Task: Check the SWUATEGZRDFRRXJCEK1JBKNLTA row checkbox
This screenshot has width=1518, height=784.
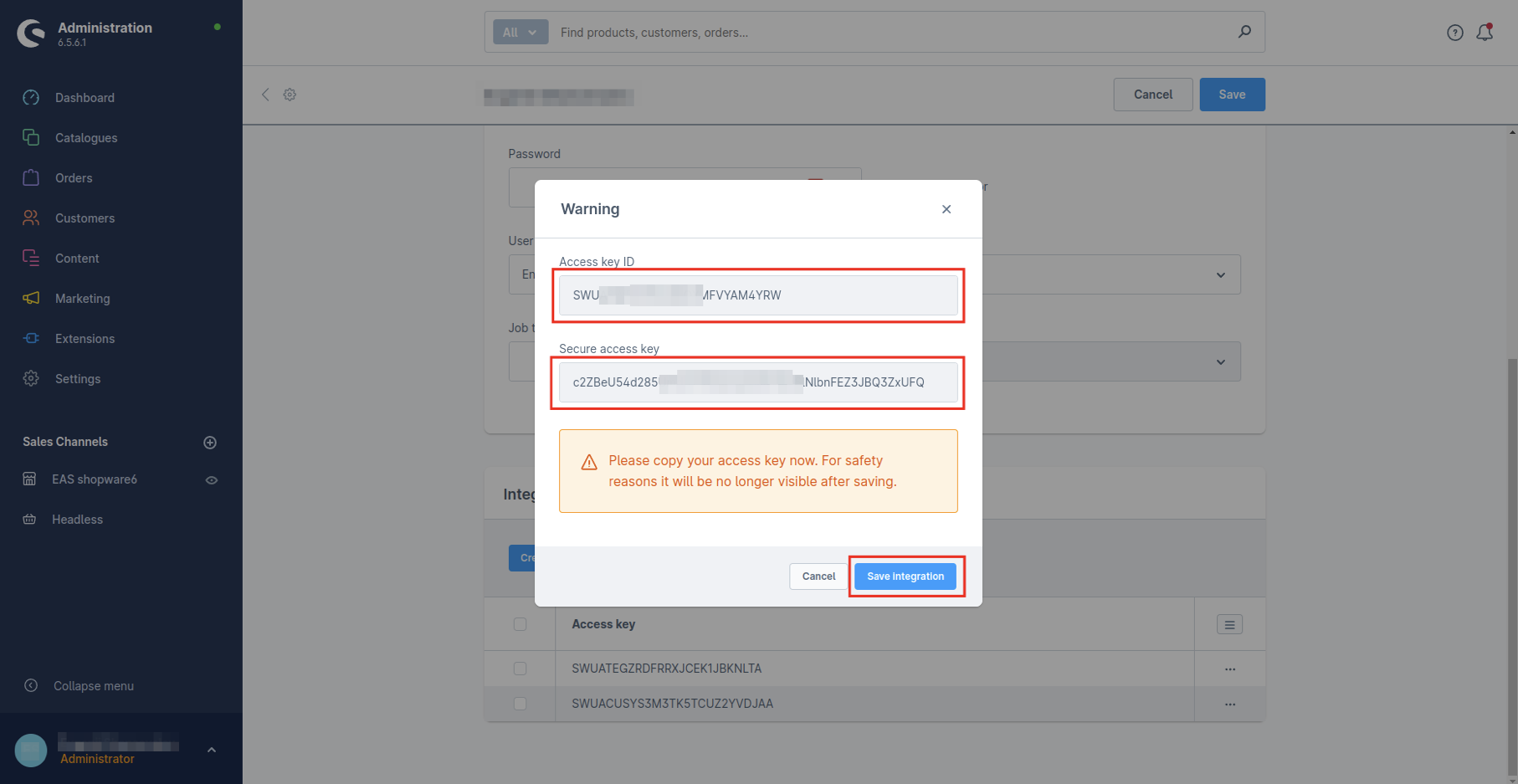Action: 520,669
